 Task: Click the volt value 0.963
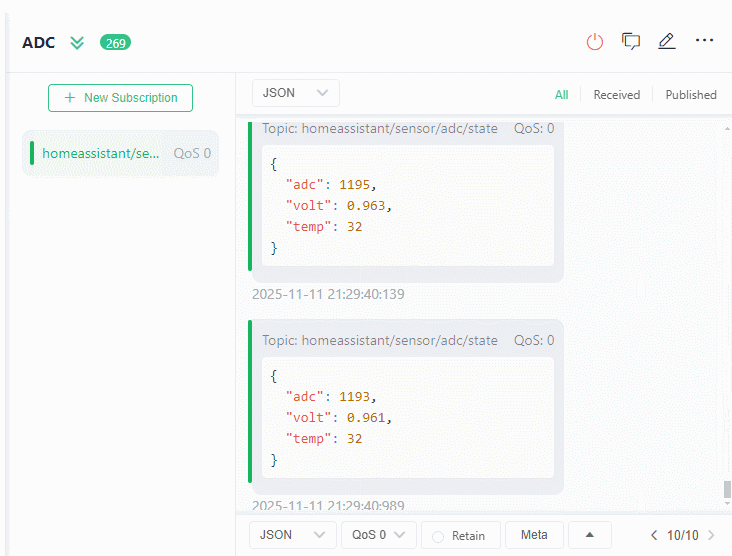(x=366, y=206)
